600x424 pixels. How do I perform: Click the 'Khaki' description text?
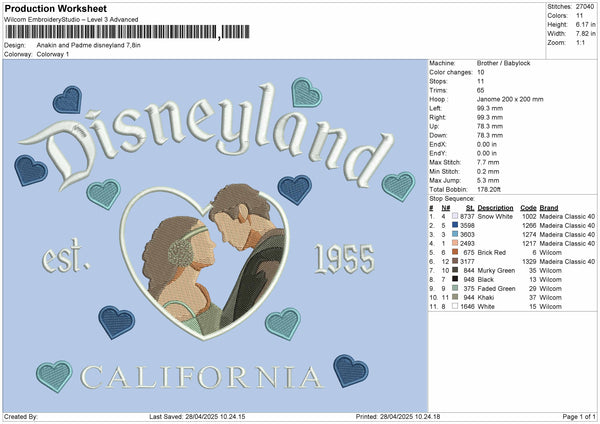tap(486, 297)
